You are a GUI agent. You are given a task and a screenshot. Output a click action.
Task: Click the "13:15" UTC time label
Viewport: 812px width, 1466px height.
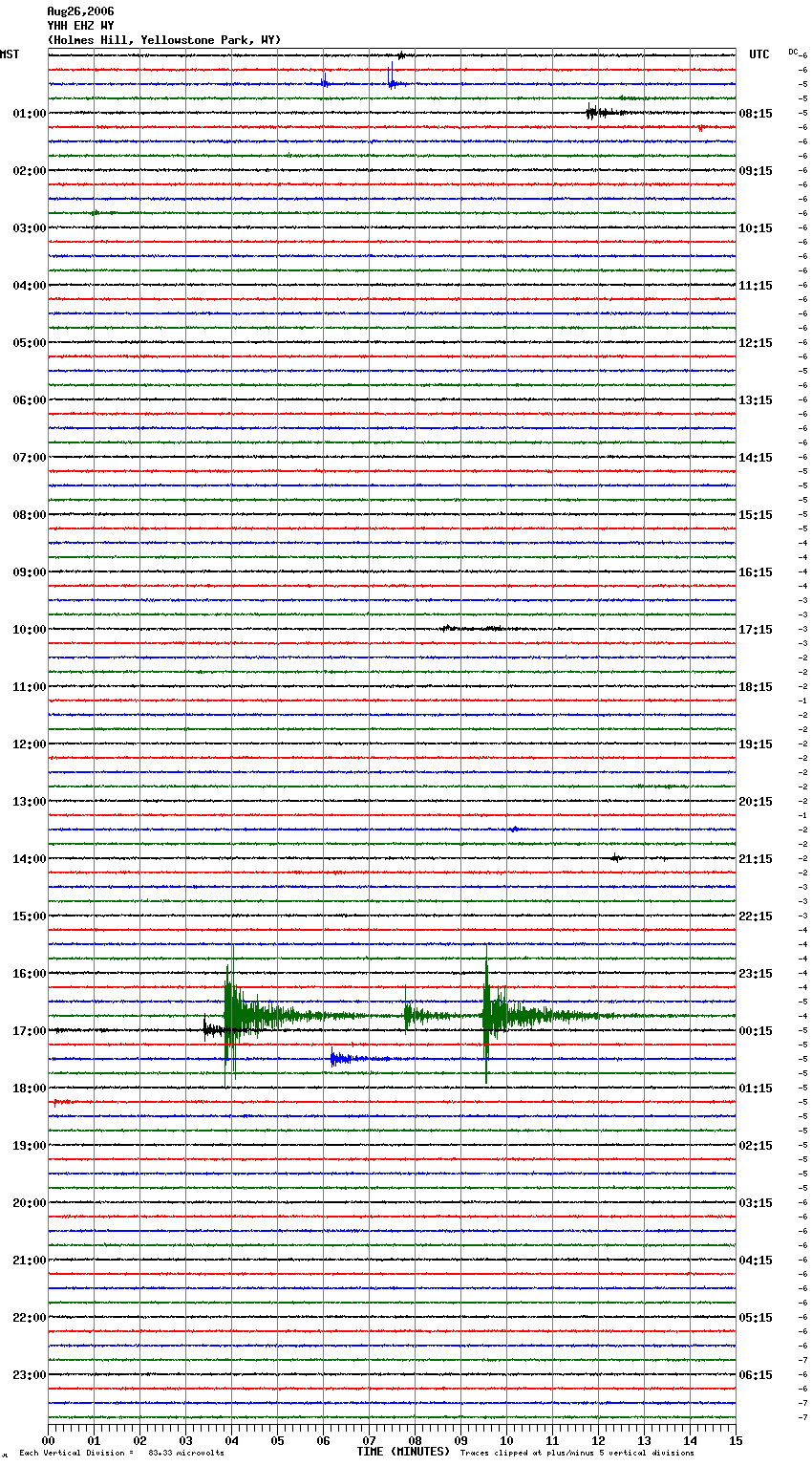756,400
